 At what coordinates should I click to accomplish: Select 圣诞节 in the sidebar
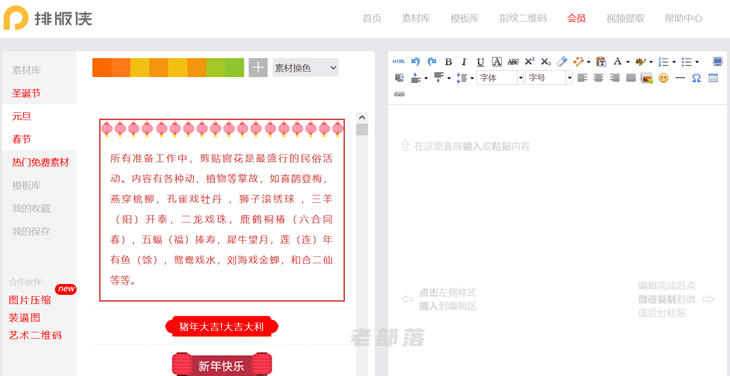point(27,93)
